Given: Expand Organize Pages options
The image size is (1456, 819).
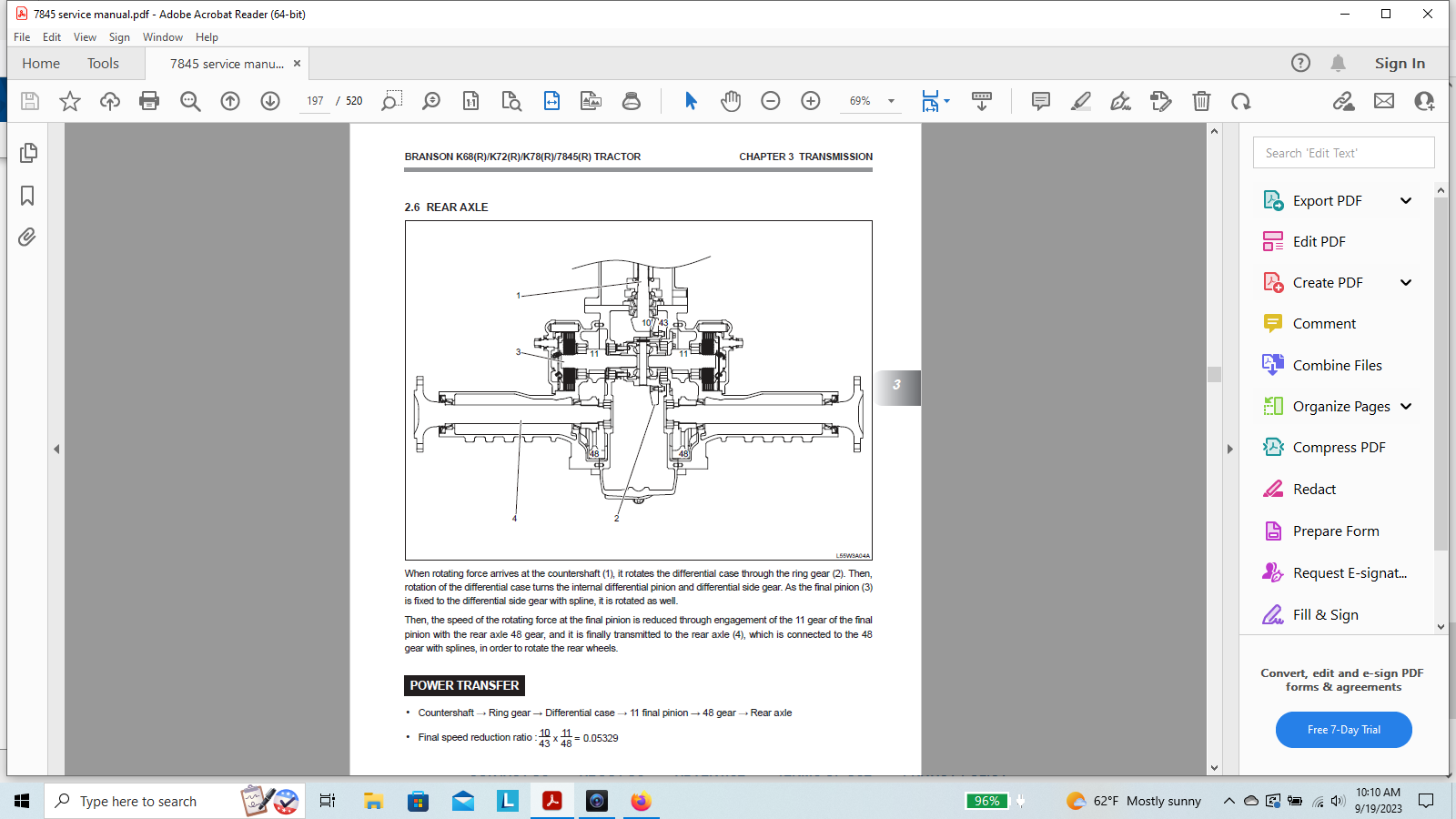Looking at the screenshot, I should point(1406,406).
